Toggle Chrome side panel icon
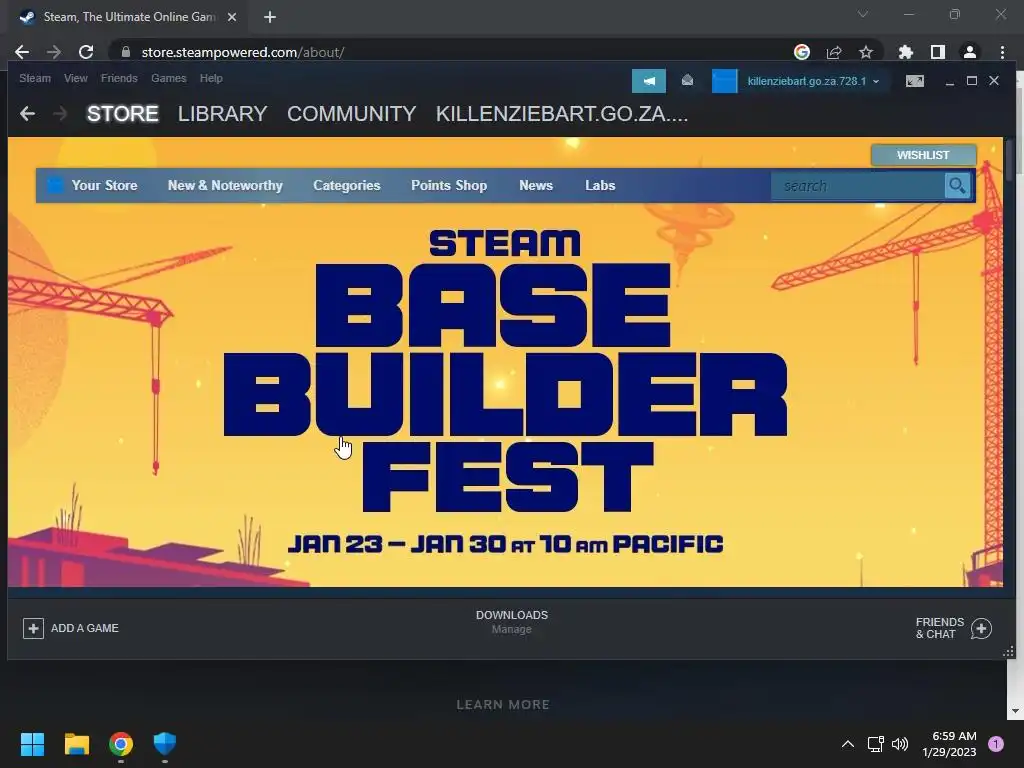The image size is (1024, 768). (x=938, y=52)
